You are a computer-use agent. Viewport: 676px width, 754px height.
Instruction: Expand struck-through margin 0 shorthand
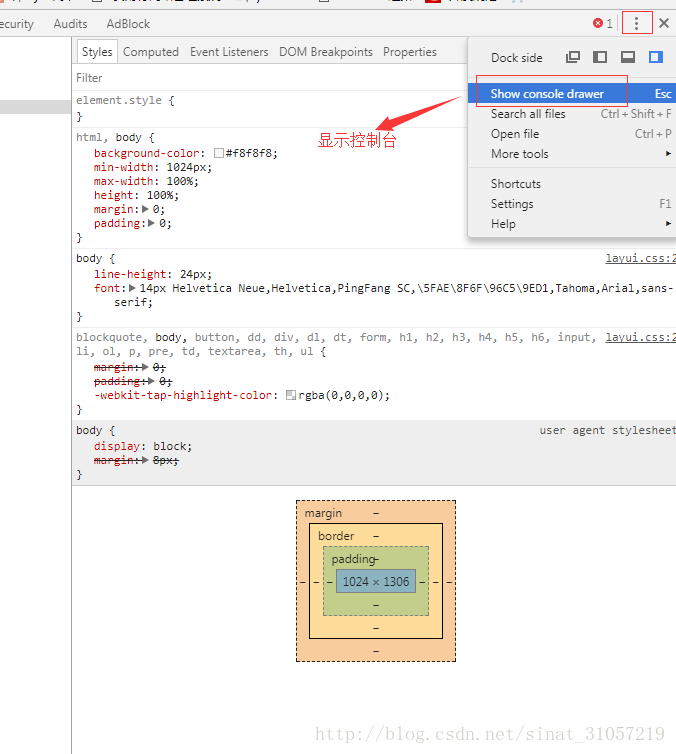pos(145,367)
